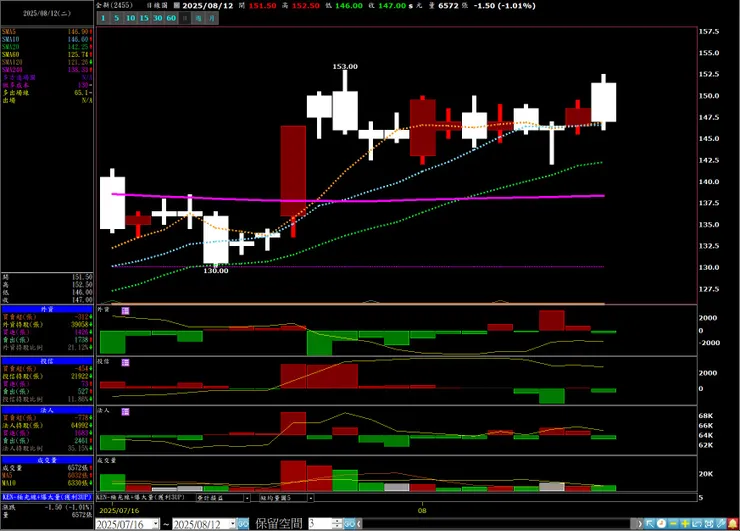Click the 保留空間 value field showing 3
This screenshot has width=740, height=531.
320,524
